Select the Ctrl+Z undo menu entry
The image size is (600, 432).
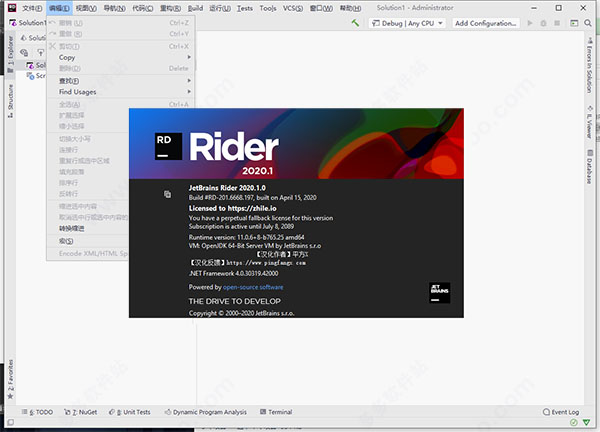(x=121, y=23)
